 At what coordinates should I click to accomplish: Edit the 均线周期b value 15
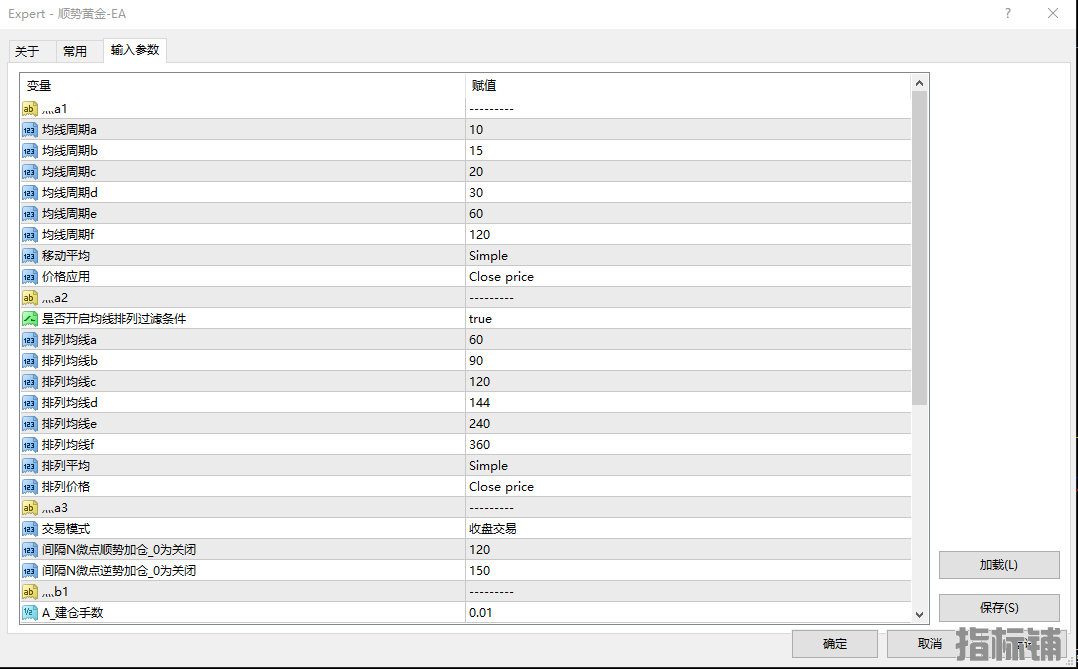coord(688,151)
